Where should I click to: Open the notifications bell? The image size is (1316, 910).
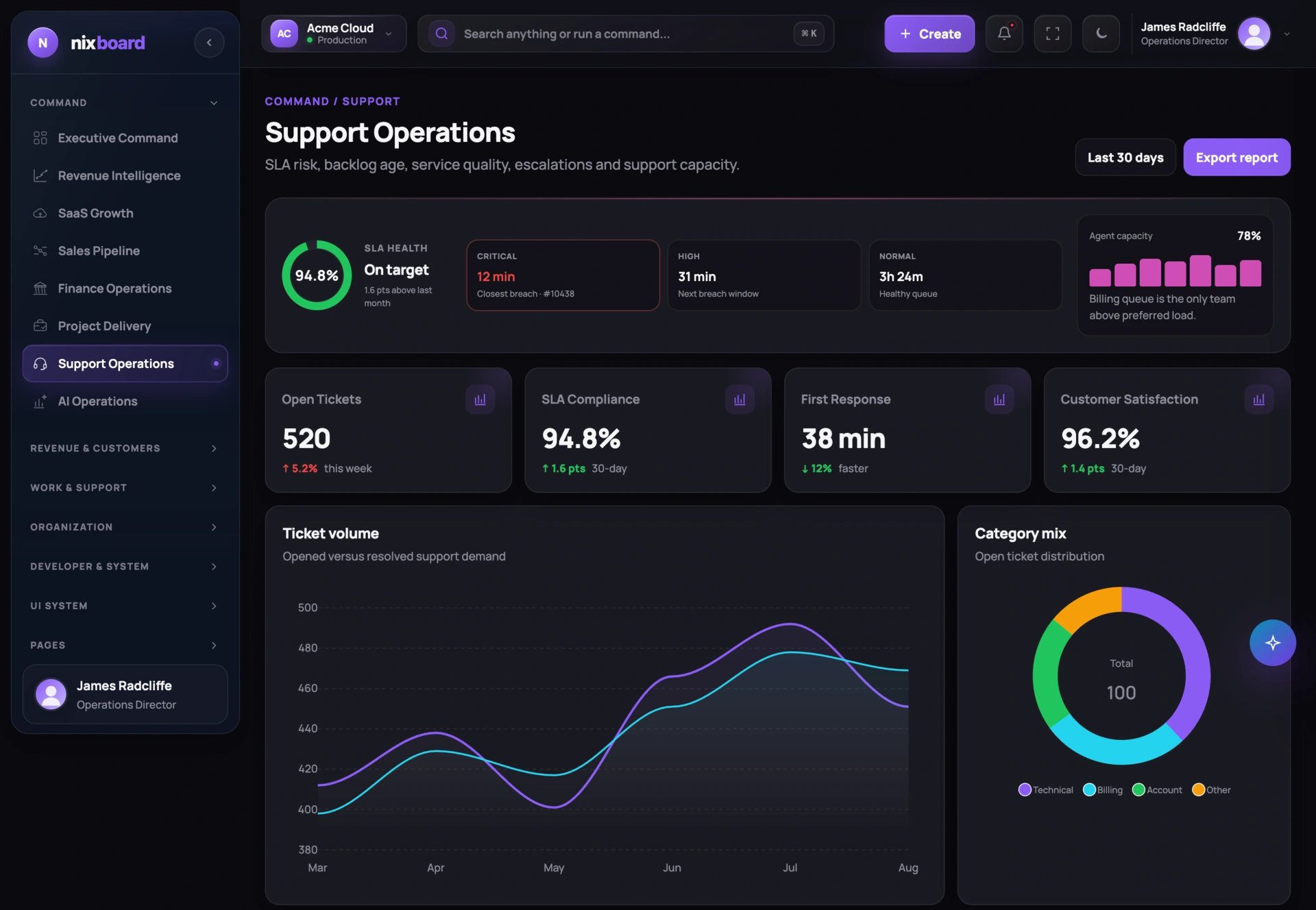coord(1004,34)
